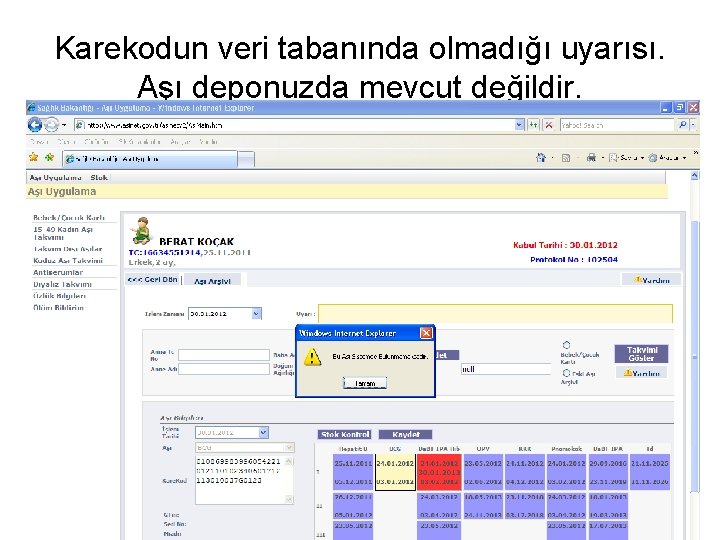Click the <<< Geri Dön tab

pyautogui.click(x=153, y=280)
